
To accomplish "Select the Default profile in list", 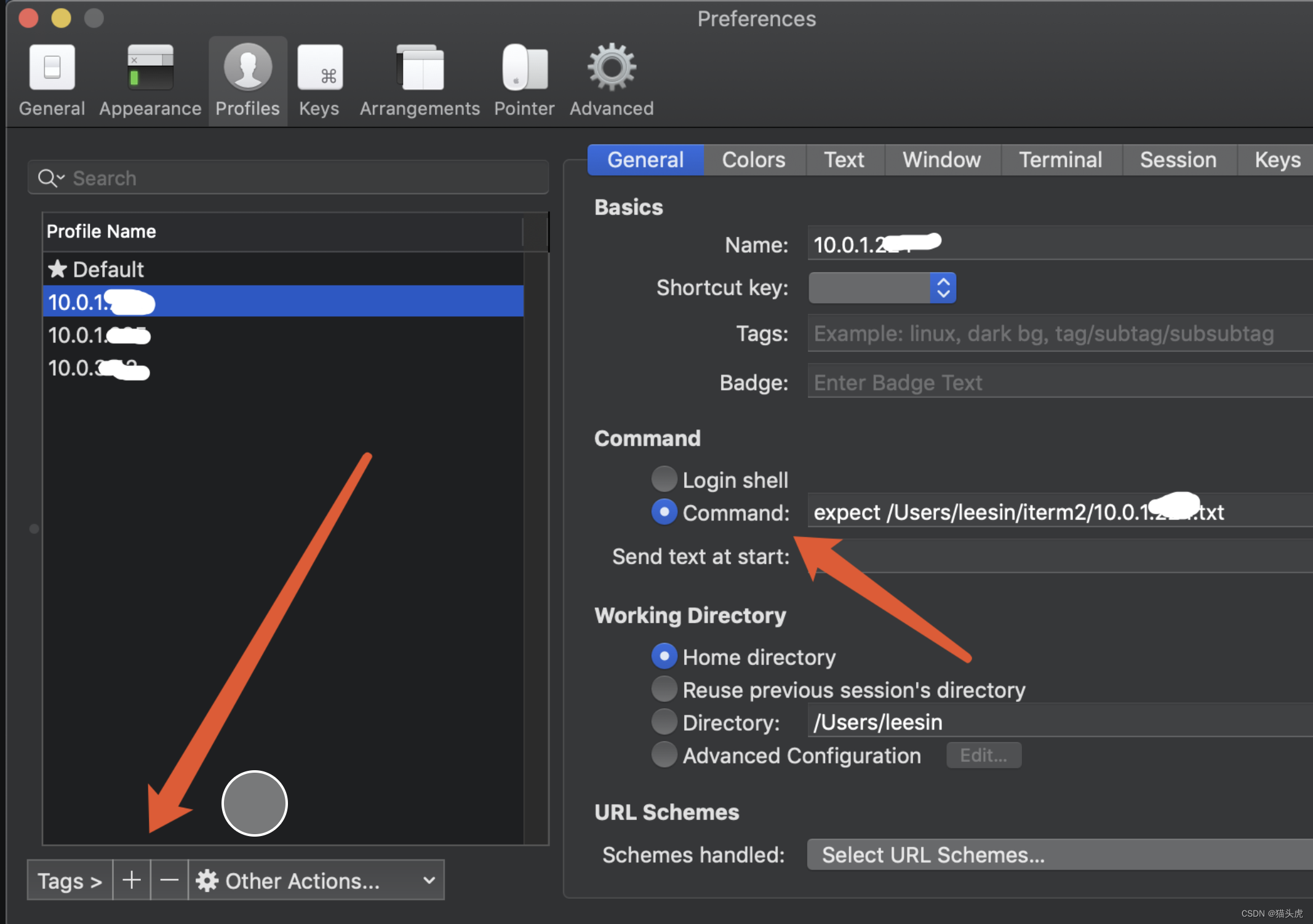I will coord(108,269).
